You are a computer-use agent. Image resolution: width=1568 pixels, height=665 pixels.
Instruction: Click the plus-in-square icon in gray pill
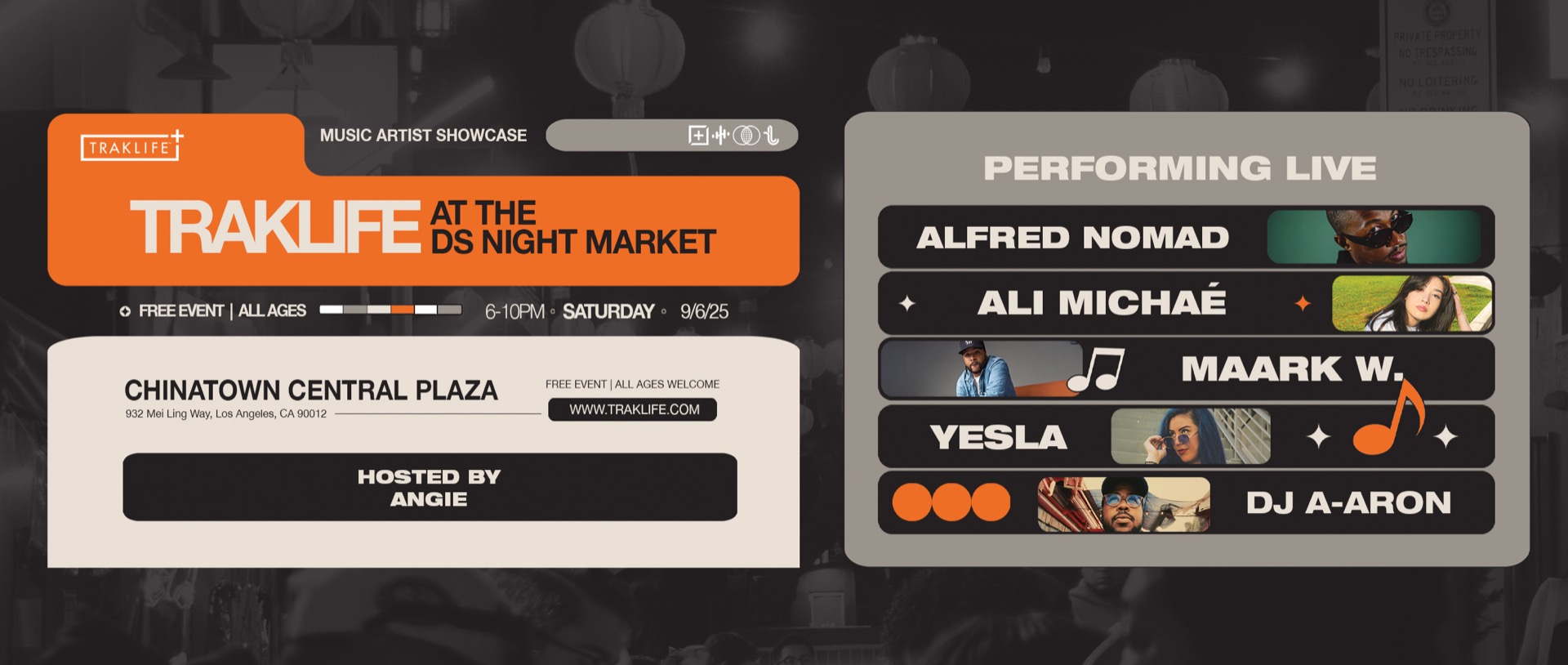[x=698, y=136]
